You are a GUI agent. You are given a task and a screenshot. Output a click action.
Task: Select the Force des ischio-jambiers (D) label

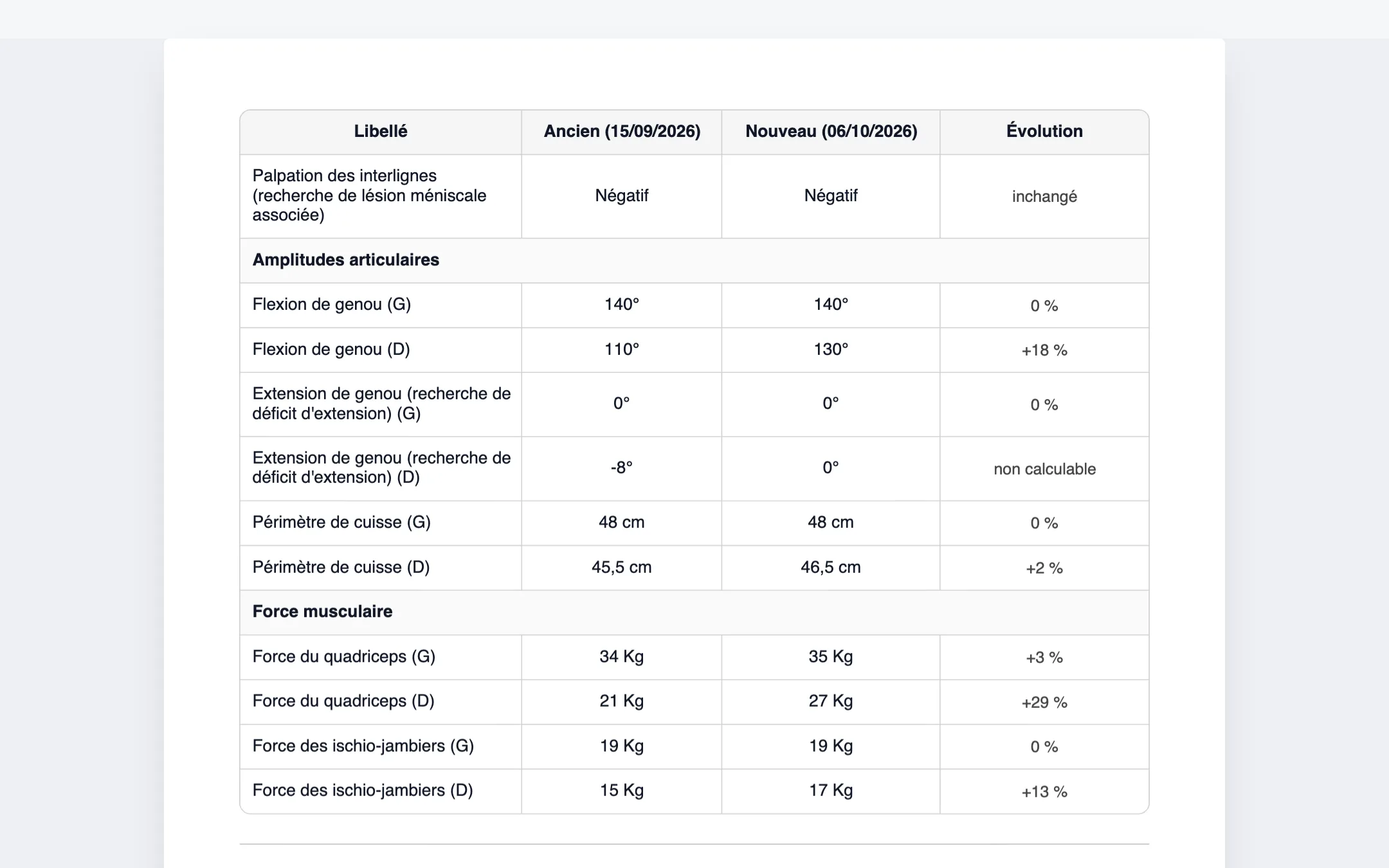click(x=363, y=790)
